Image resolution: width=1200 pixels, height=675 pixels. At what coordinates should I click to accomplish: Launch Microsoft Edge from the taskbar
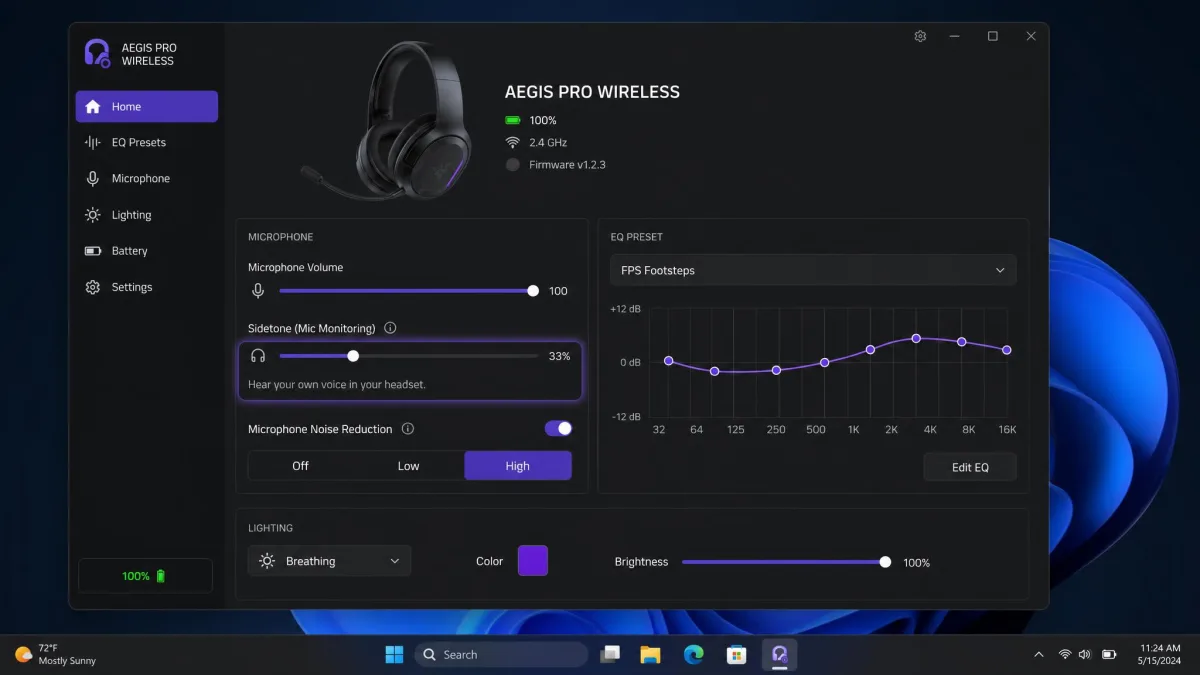[693, 654]
